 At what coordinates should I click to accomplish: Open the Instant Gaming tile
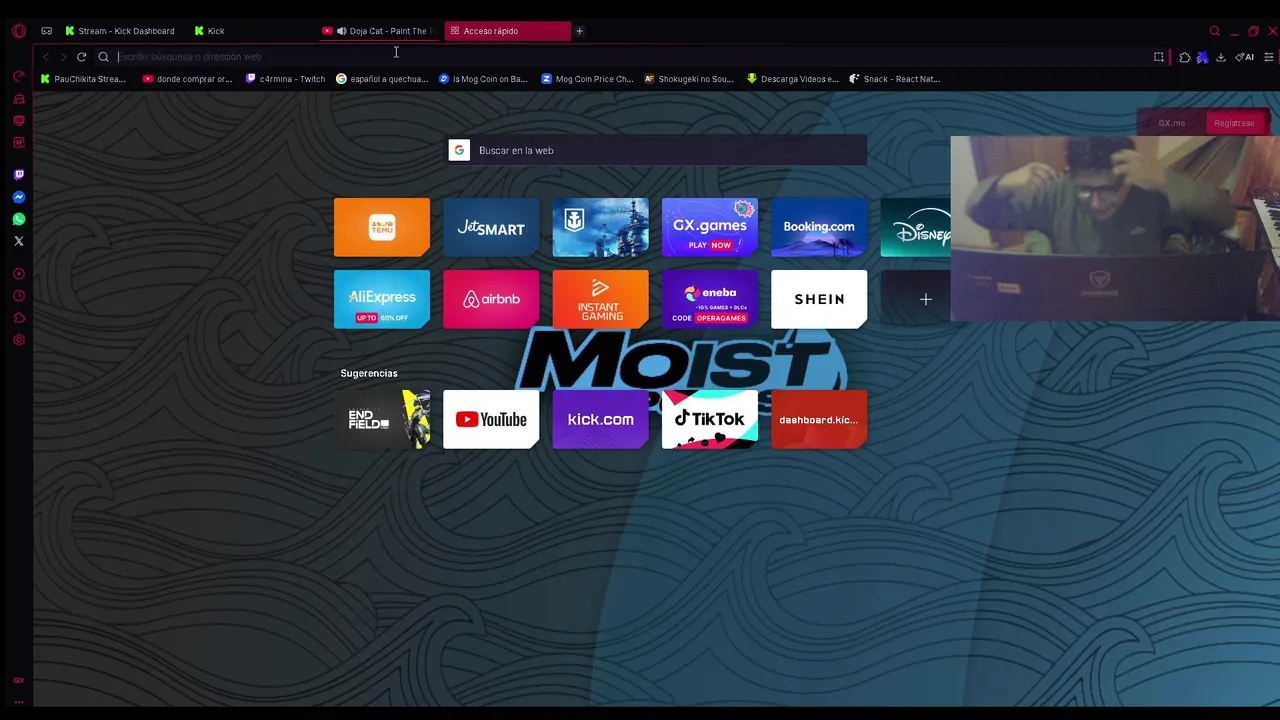pyautogui.click(x=600, y=299)
